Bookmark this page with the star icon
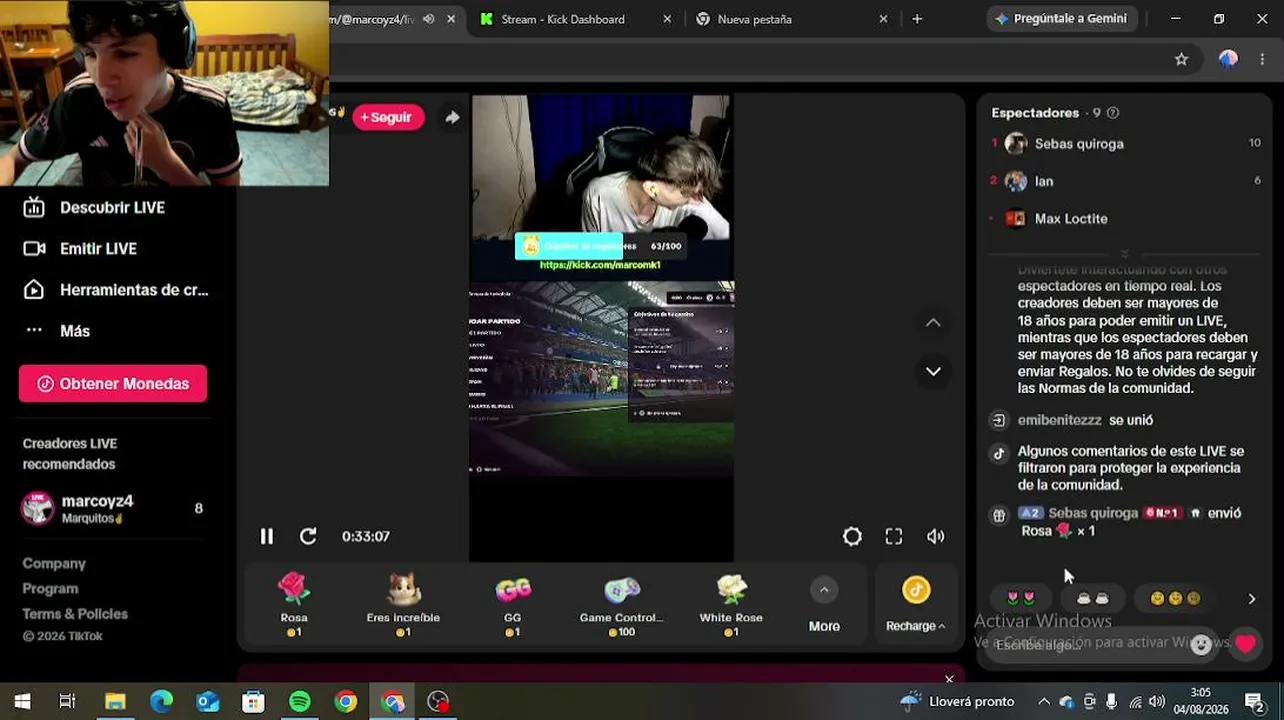Viewport: 1284px width, 720px height. coord(1181,59)
